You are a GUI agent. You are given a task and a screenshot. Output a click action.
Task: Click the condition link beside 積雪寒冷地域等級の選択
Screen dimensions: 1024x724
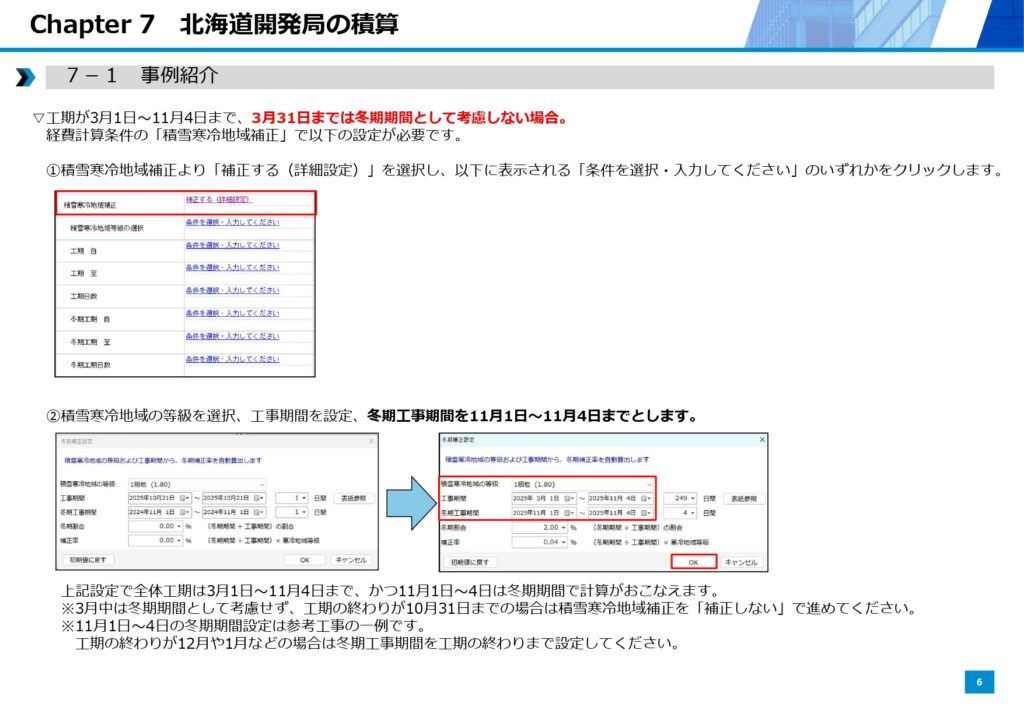point(232,222)
